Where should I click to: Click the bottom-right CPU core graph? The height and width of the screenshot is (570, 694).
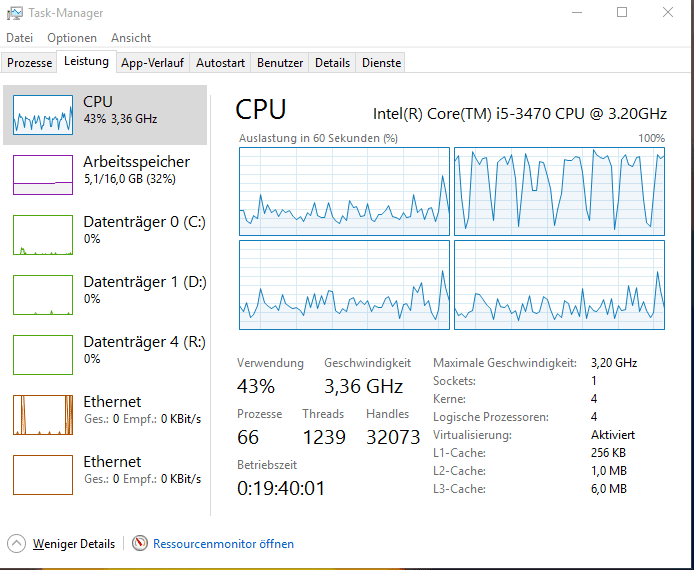[559, 284]
